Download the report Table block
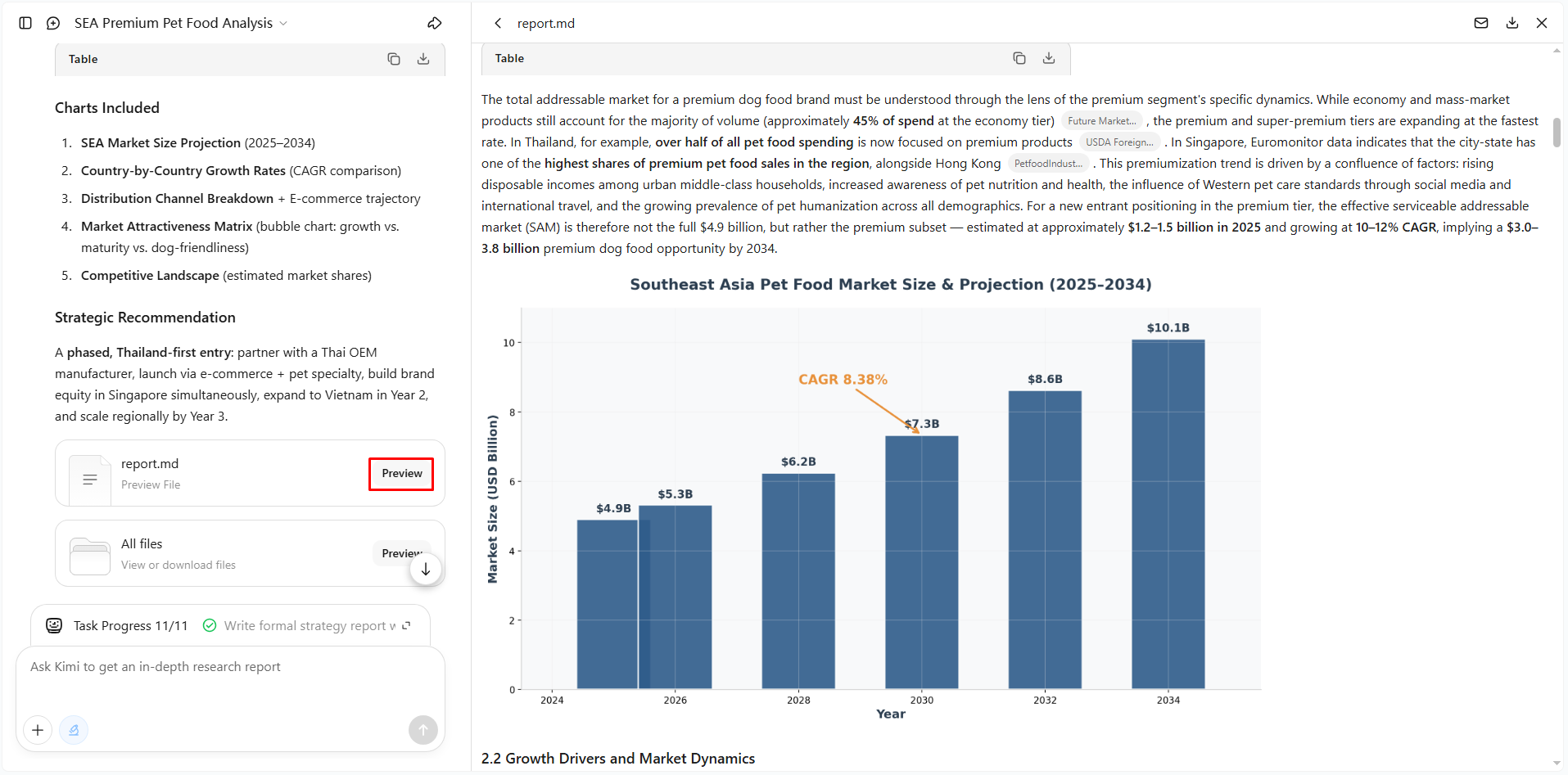The image size is (1568, 775). coord(1049,58)
